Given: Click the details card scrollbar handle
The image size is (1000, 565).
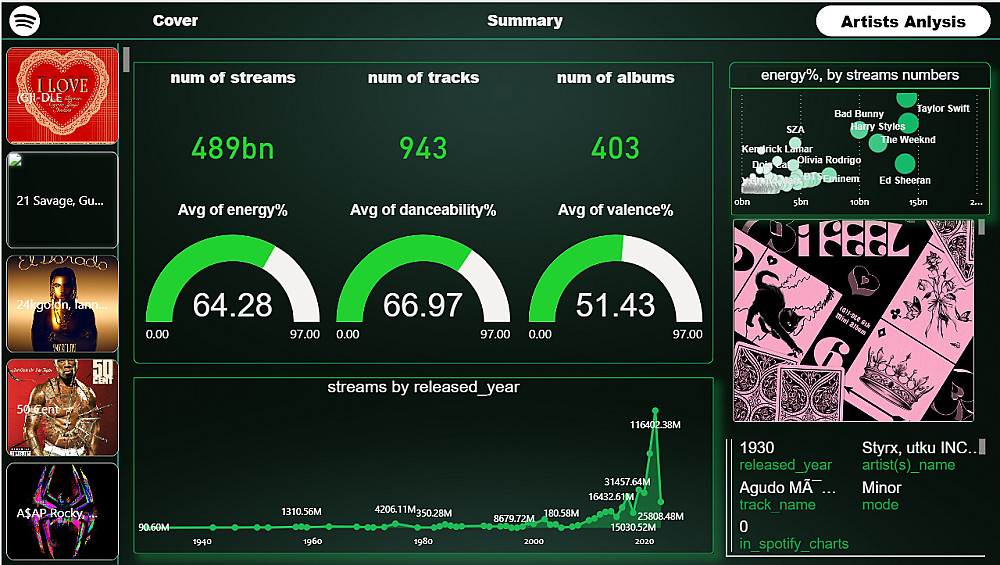Looking at the screenshot, I should [x=982, y=446].
